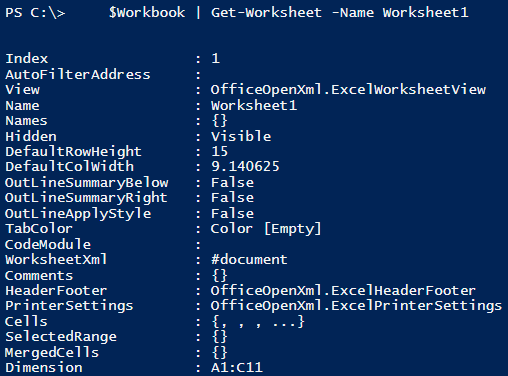
Task: Click the WorksheetXml #document value
Action: pos(249,259)
